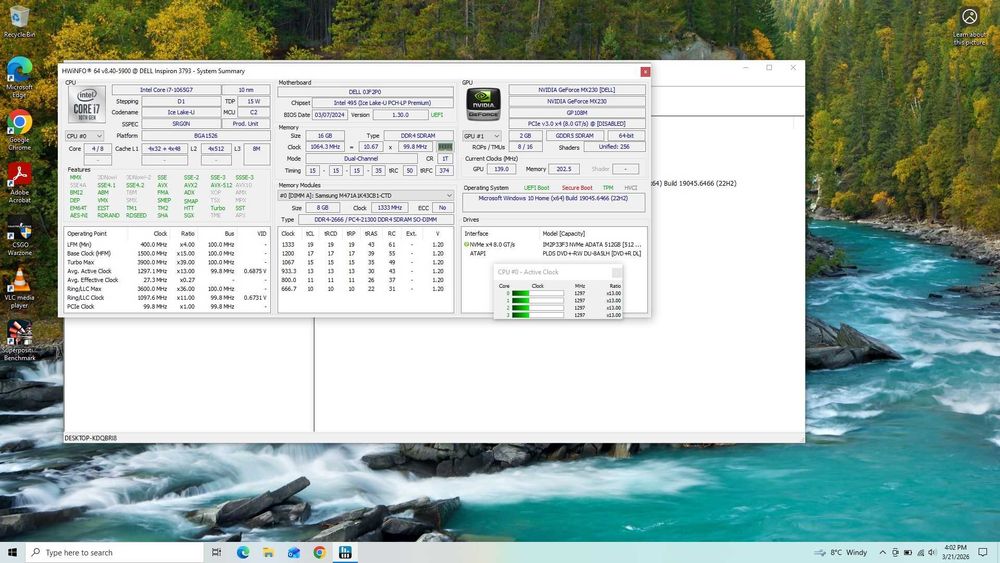
Task: Open the Windows Start menu
Action: click(12, 552)
